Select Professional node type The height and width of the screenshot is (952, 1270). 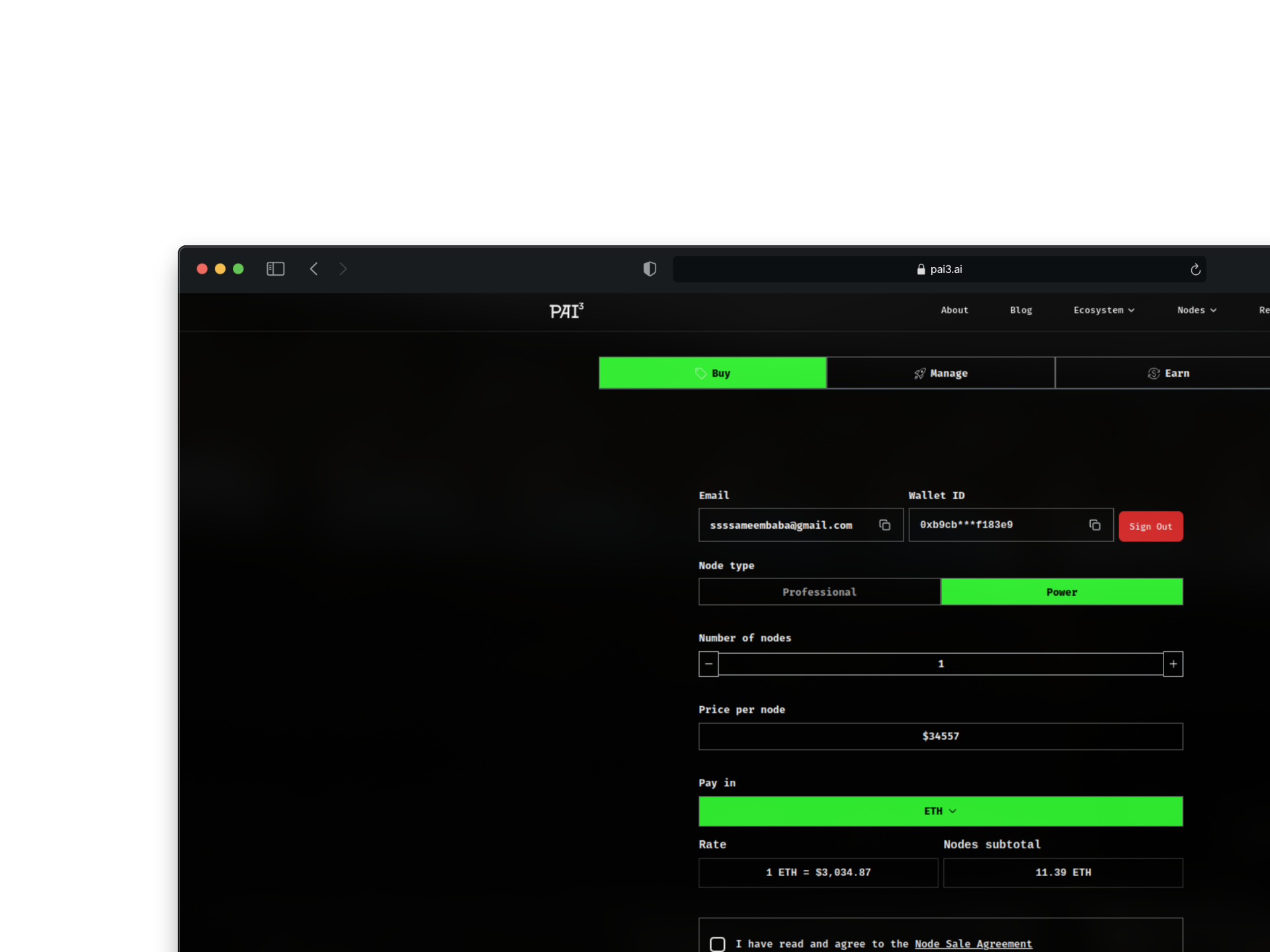tap(819, 592)
